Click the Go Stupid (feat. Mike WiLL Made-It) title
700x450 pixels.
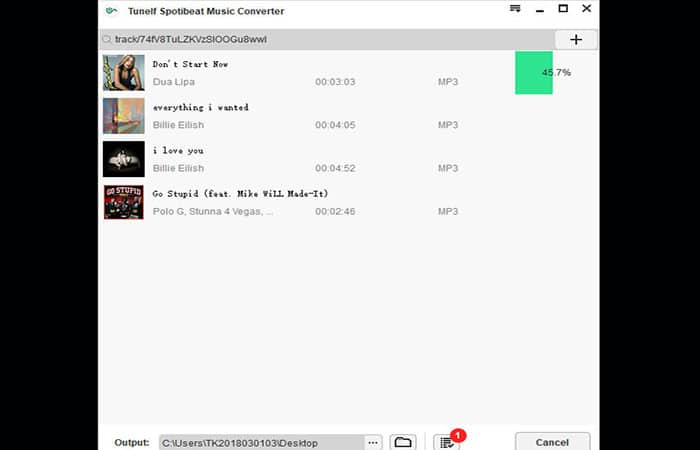click(240, 194)
